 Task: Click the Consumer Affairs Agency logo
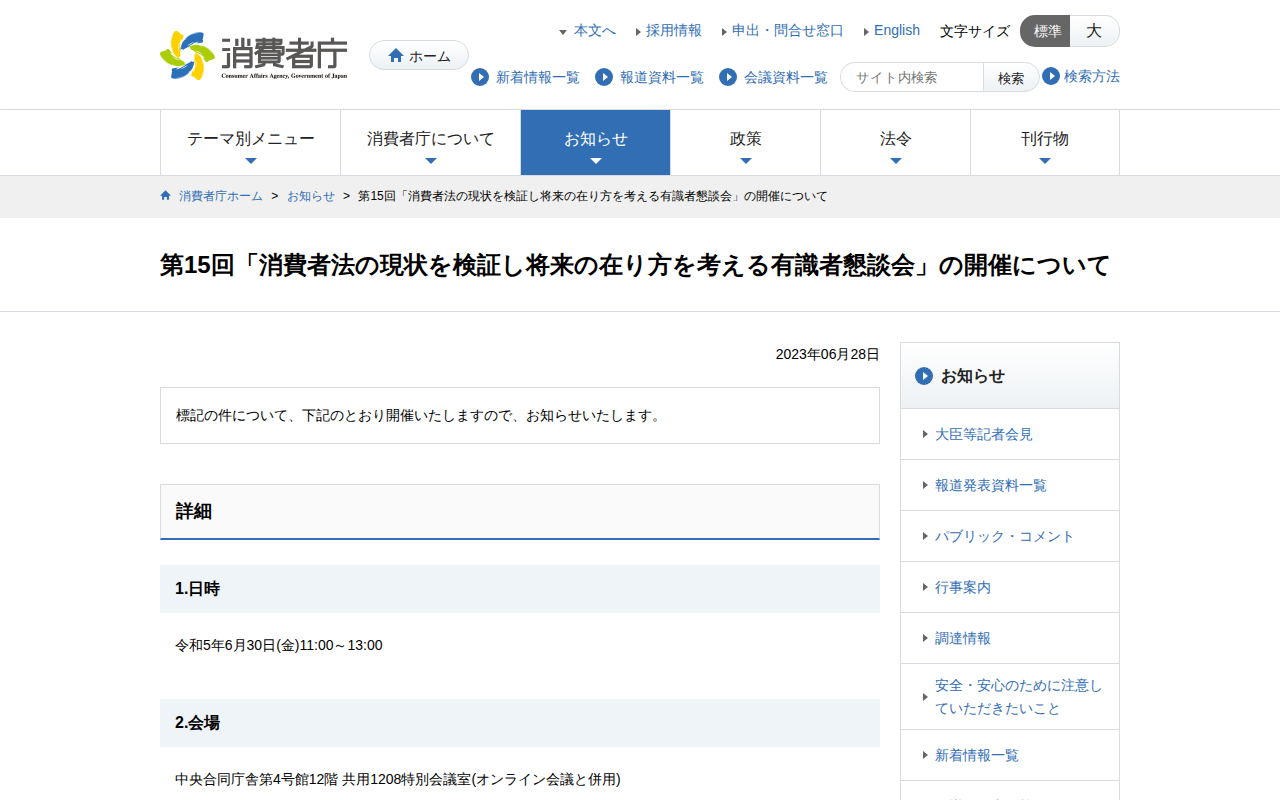254,56
